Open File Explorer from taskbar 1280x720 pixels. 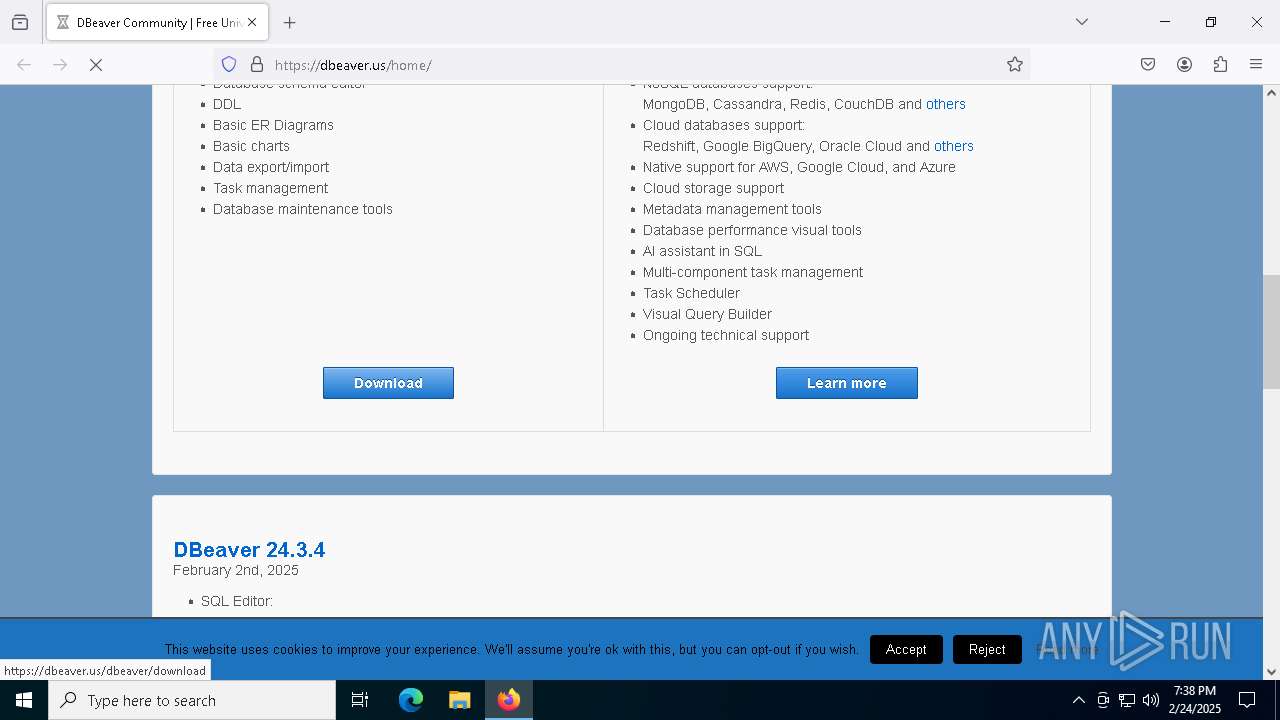point(459,700)
